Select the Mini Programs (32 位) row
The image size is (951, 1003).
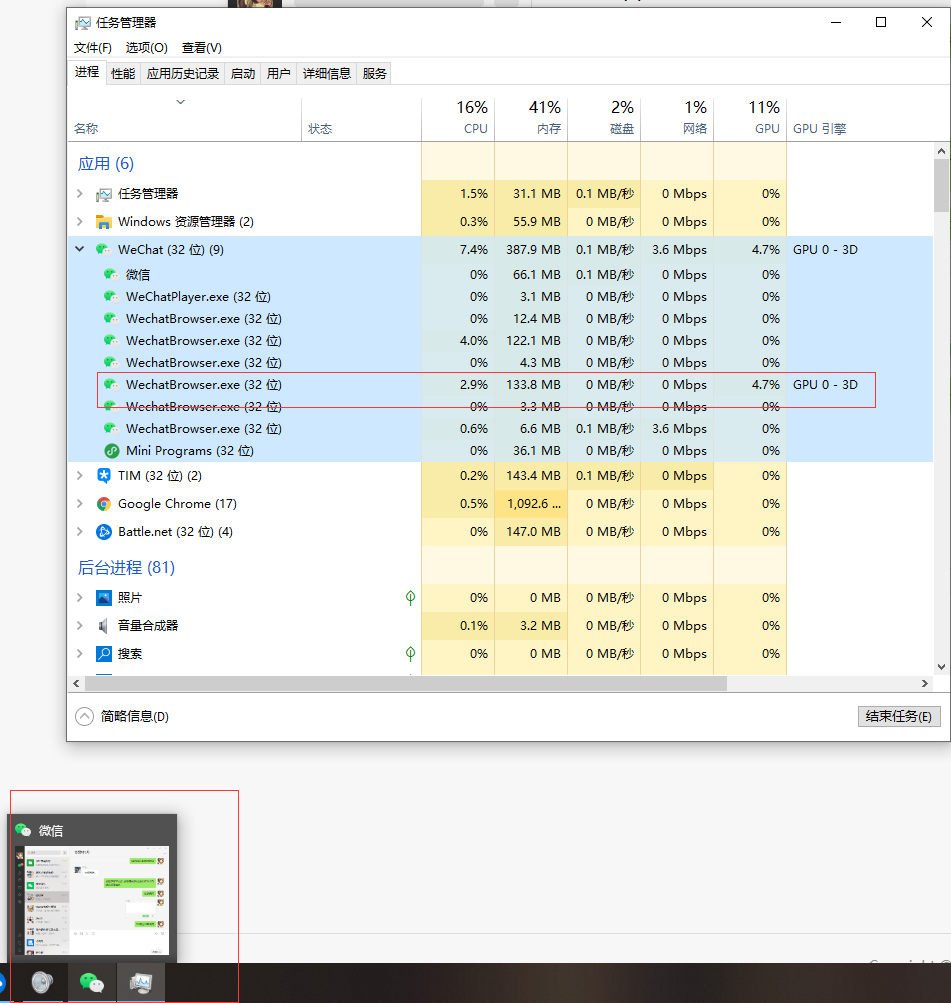pyautogui.click(x=500, y=451)
